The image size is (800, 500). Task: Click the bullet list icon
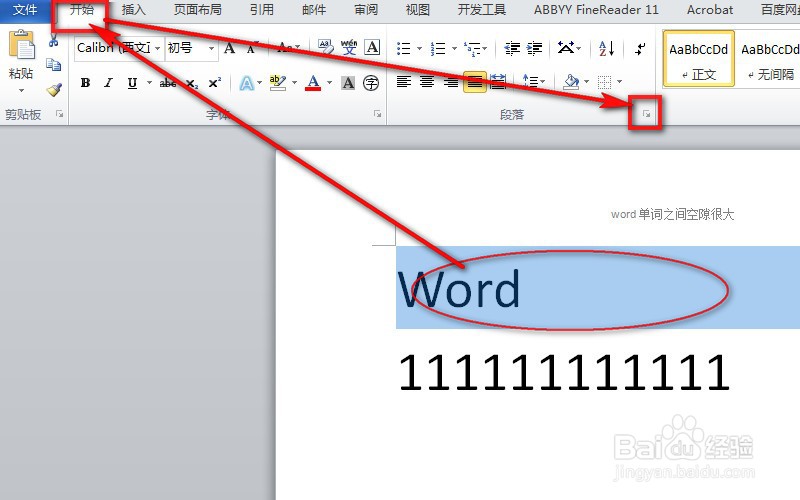click(404, 48)
